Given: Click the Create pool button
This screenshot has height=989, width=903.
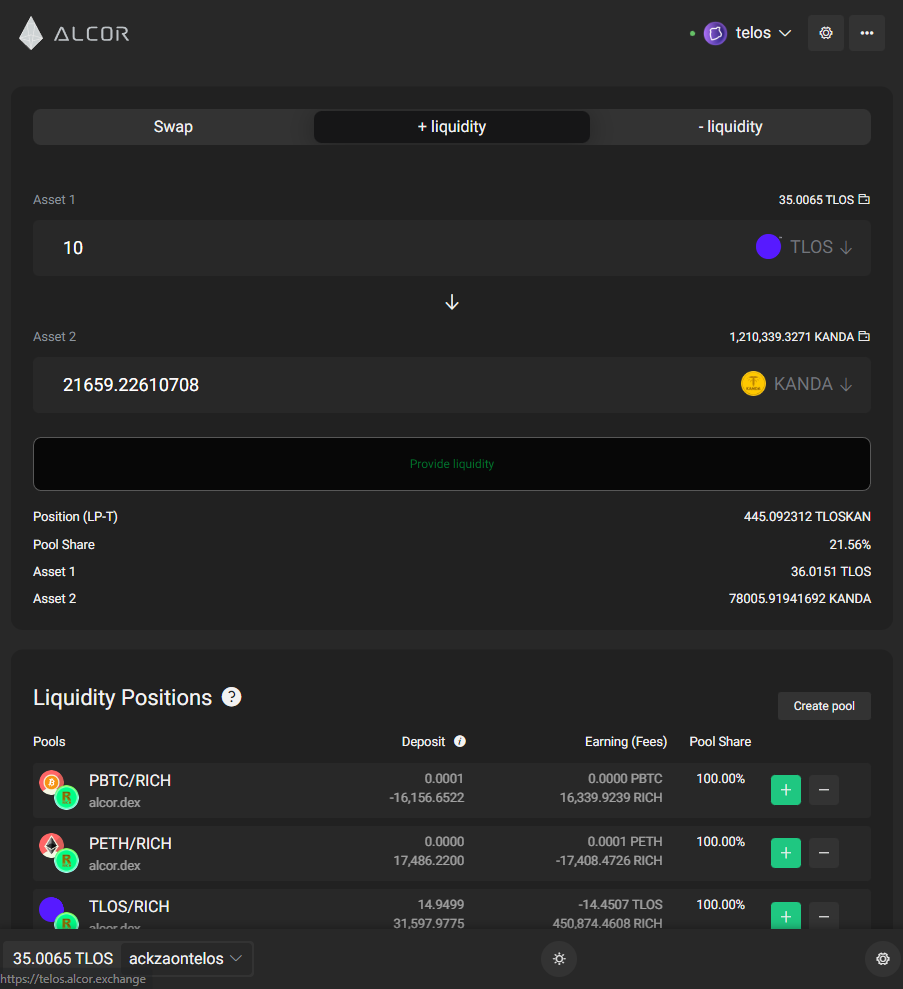Looking at the screenshot, I should (824, 706).
